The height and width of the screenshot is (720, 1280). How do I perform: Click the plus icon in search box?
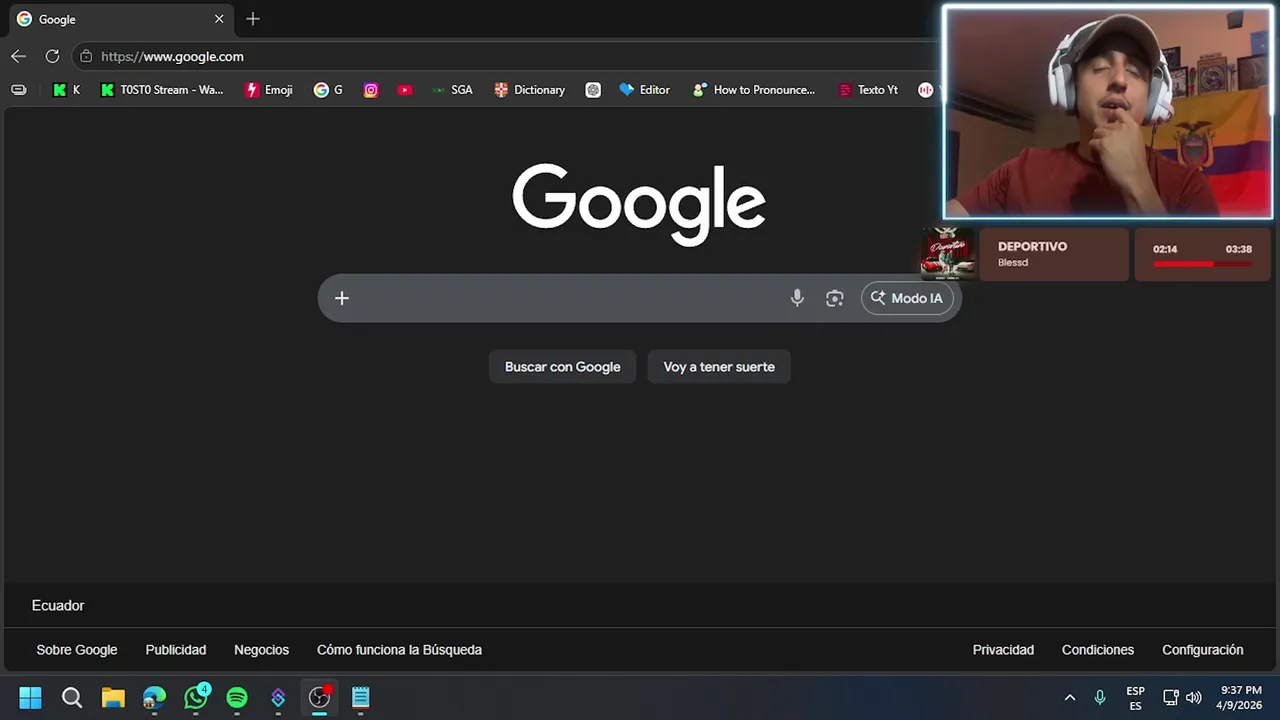342,298
